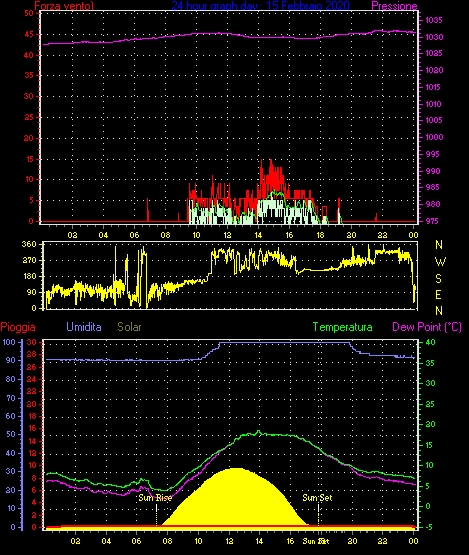Click blue humidity axis value 100
The image size is (469, 555).
(9, 342)
